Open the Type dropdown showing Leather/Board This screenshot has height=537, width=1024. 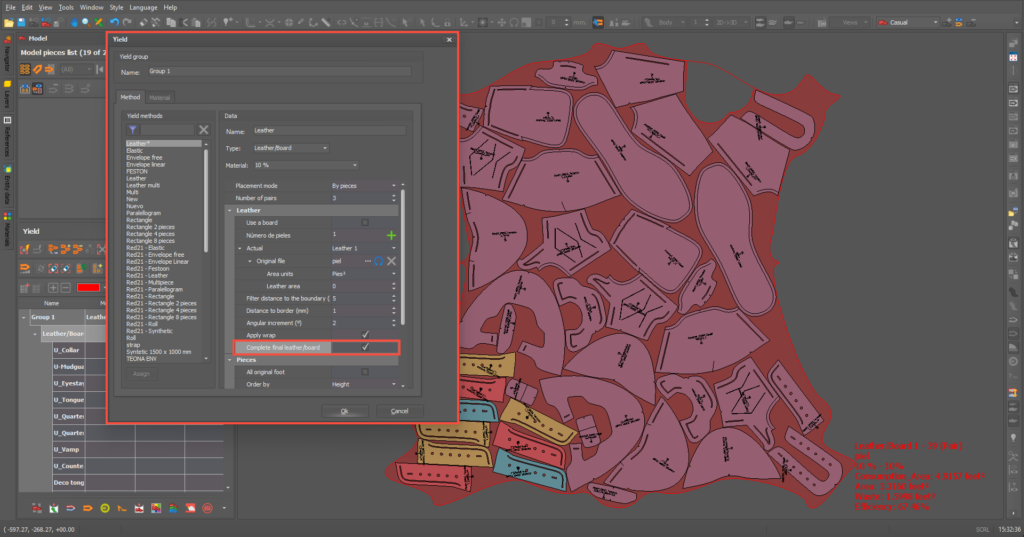coord(290,148)
